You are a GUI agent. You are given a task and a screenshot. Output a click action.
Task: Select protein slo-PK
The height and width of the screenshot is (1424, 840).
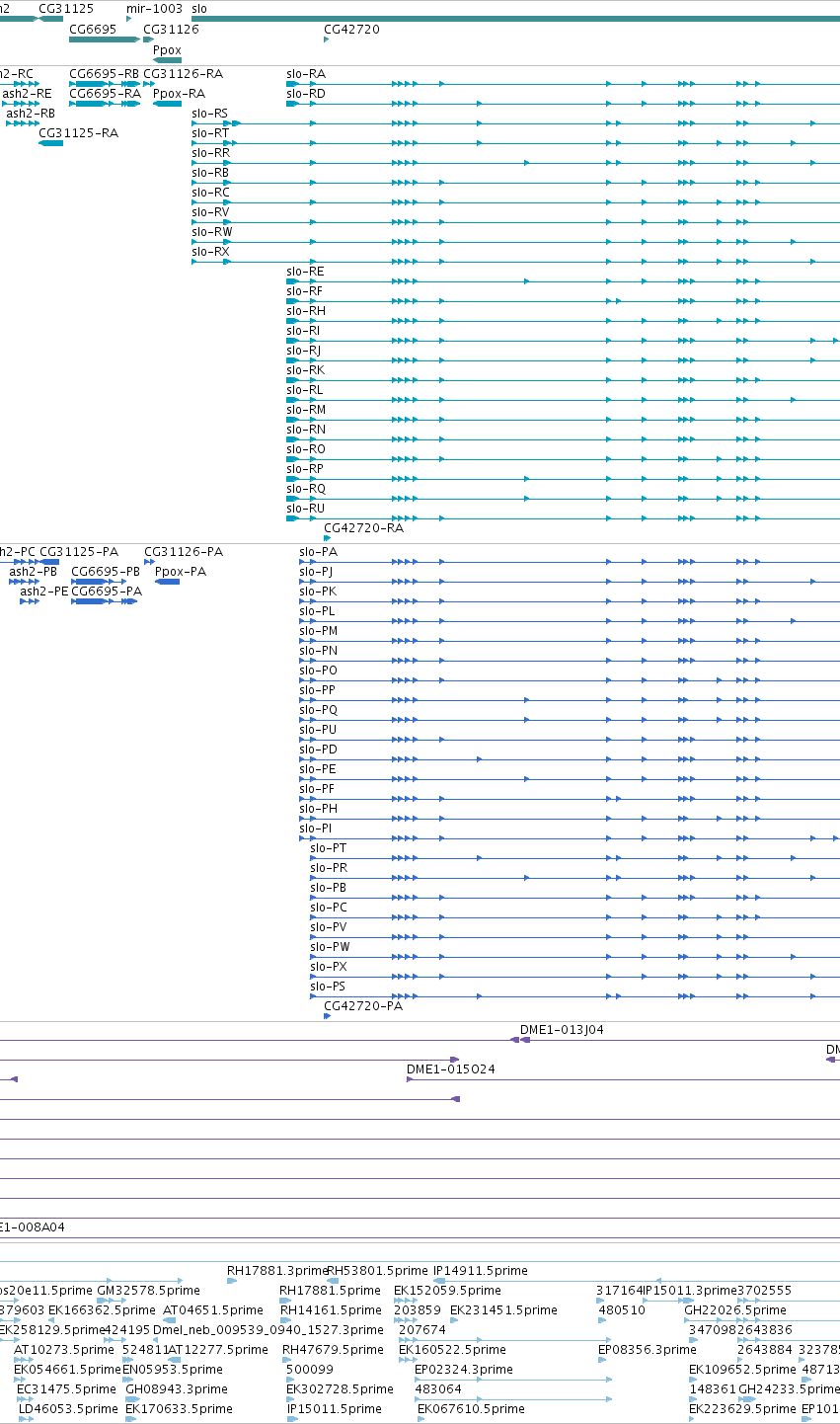(x=318, y=592)
